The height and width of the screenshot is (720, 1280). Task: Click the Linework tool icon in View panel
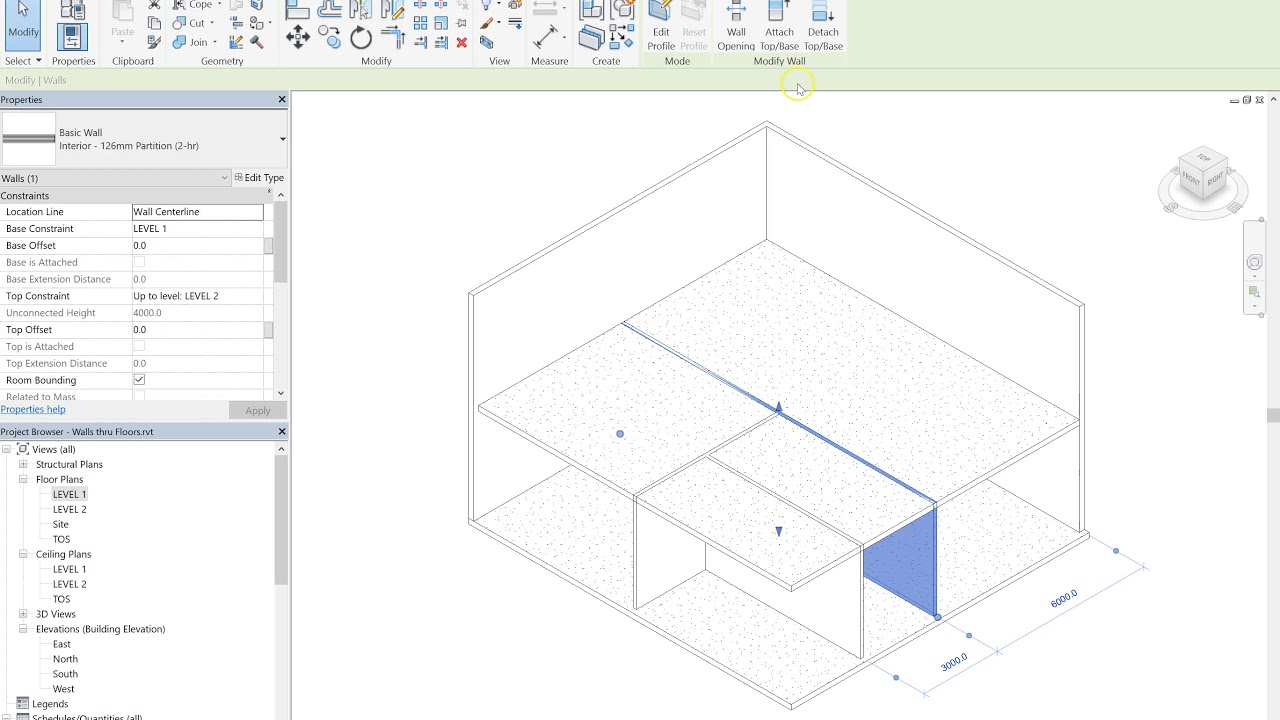pyautogui.click(x=515, y=23)
